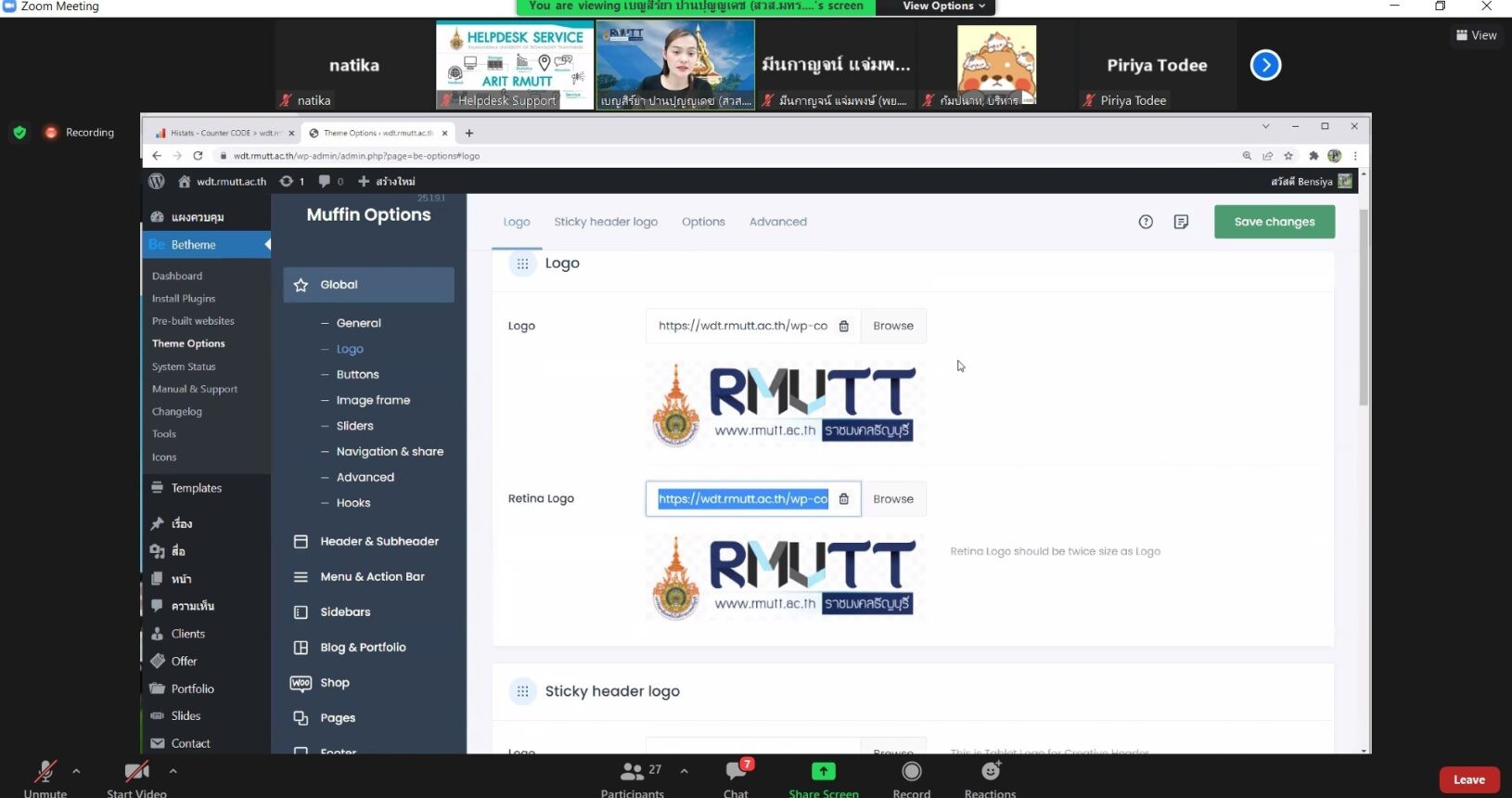Open the Participants panel icon

pyautogui.click(x=633, y=771)
